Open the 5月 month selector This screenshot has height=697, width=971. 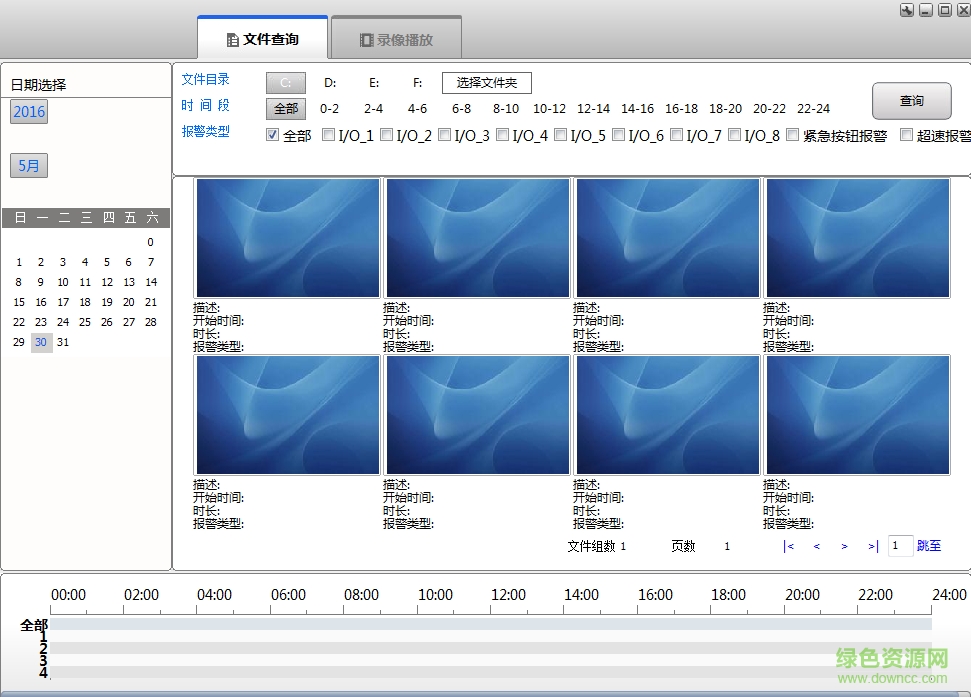(x=28, y=165)
